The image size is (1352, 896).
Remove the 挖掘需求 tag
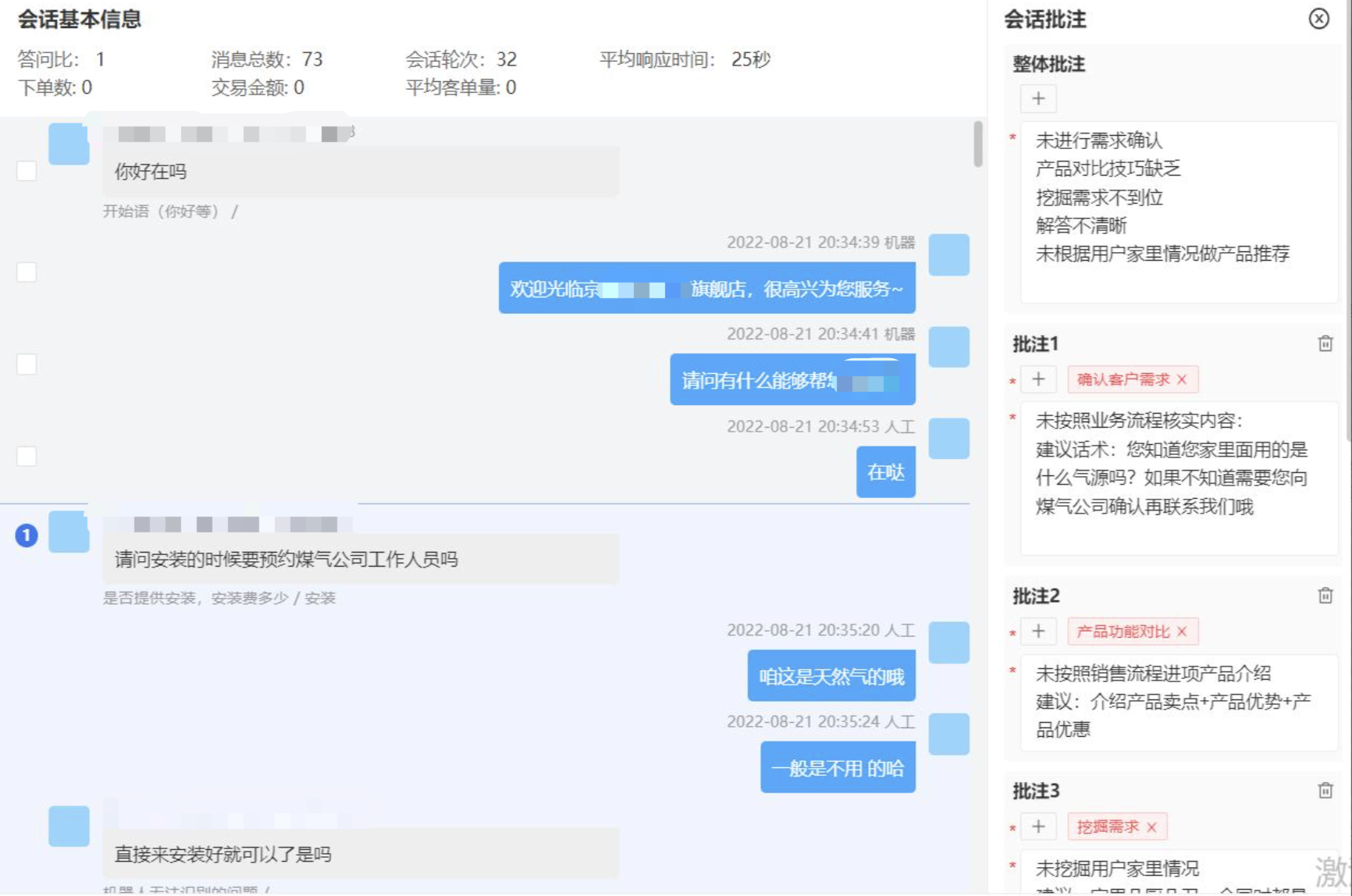click(1151, 827)
